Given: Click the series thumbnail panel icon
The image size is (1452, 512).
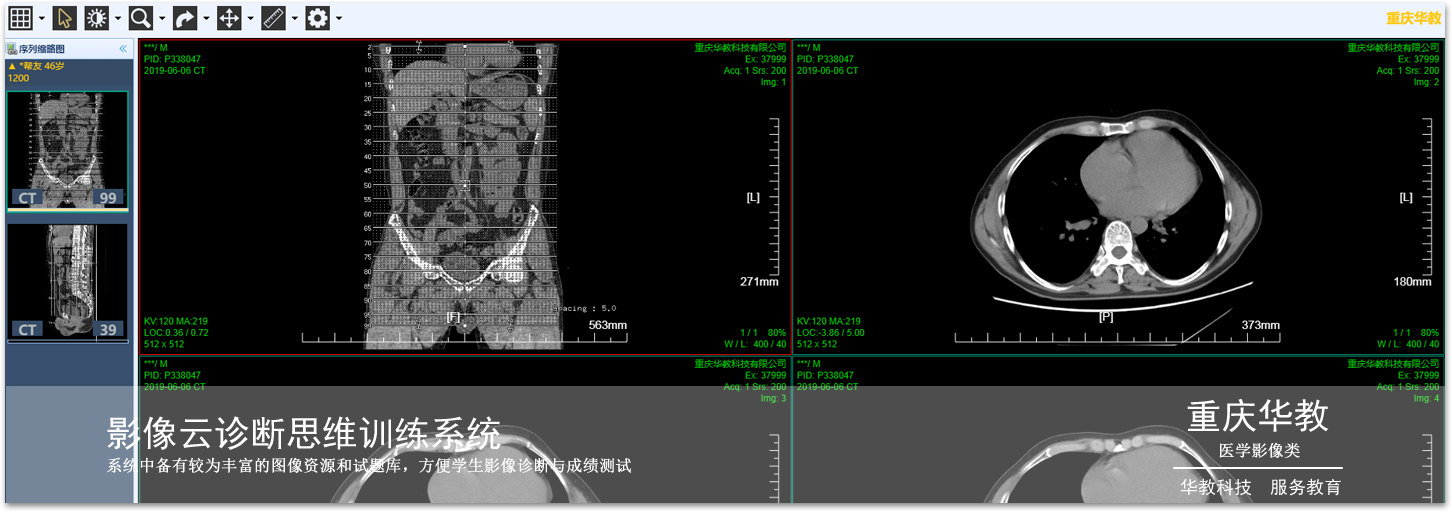Looking at the screenshot, I should tap(12, 48).
